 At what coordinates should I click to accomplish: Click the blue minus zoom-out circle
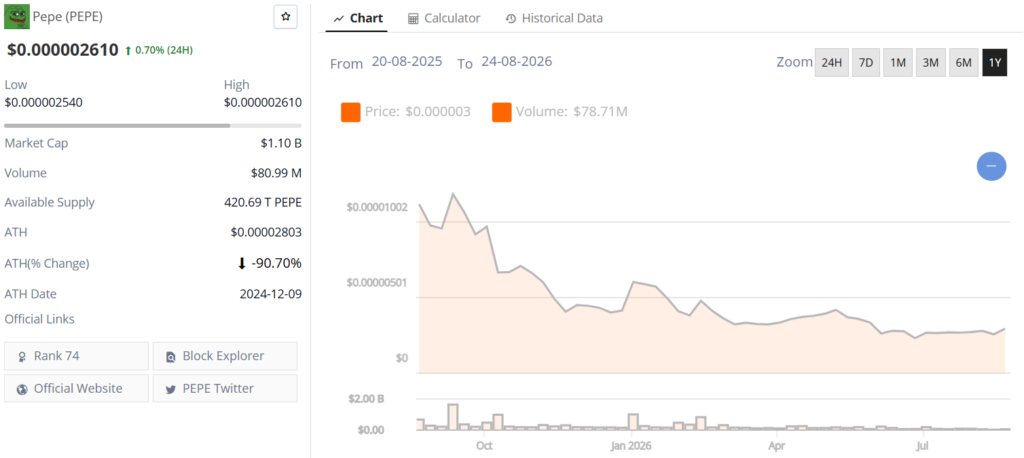coord(991,165)
